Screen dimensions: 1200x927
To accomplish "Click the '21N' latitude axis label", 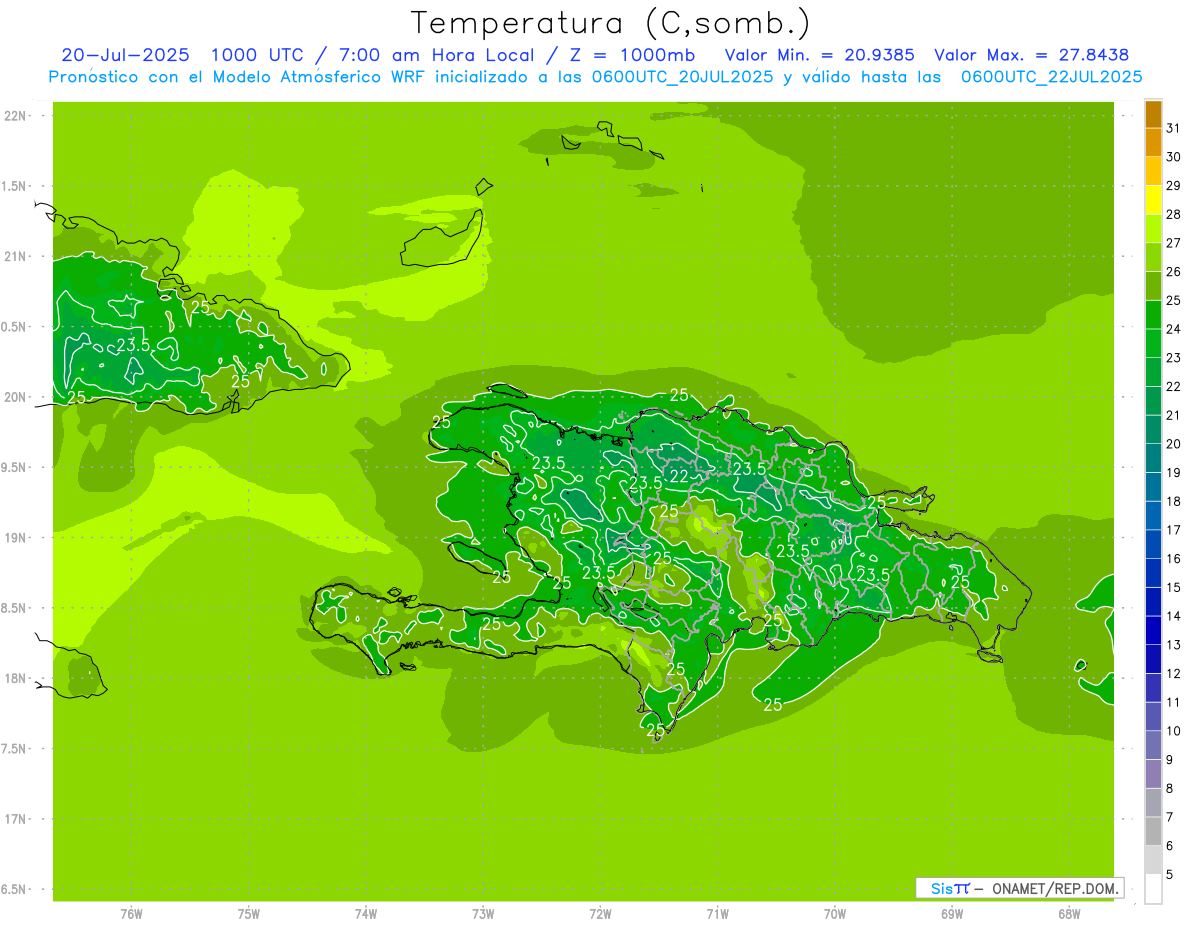I will 17,257.
